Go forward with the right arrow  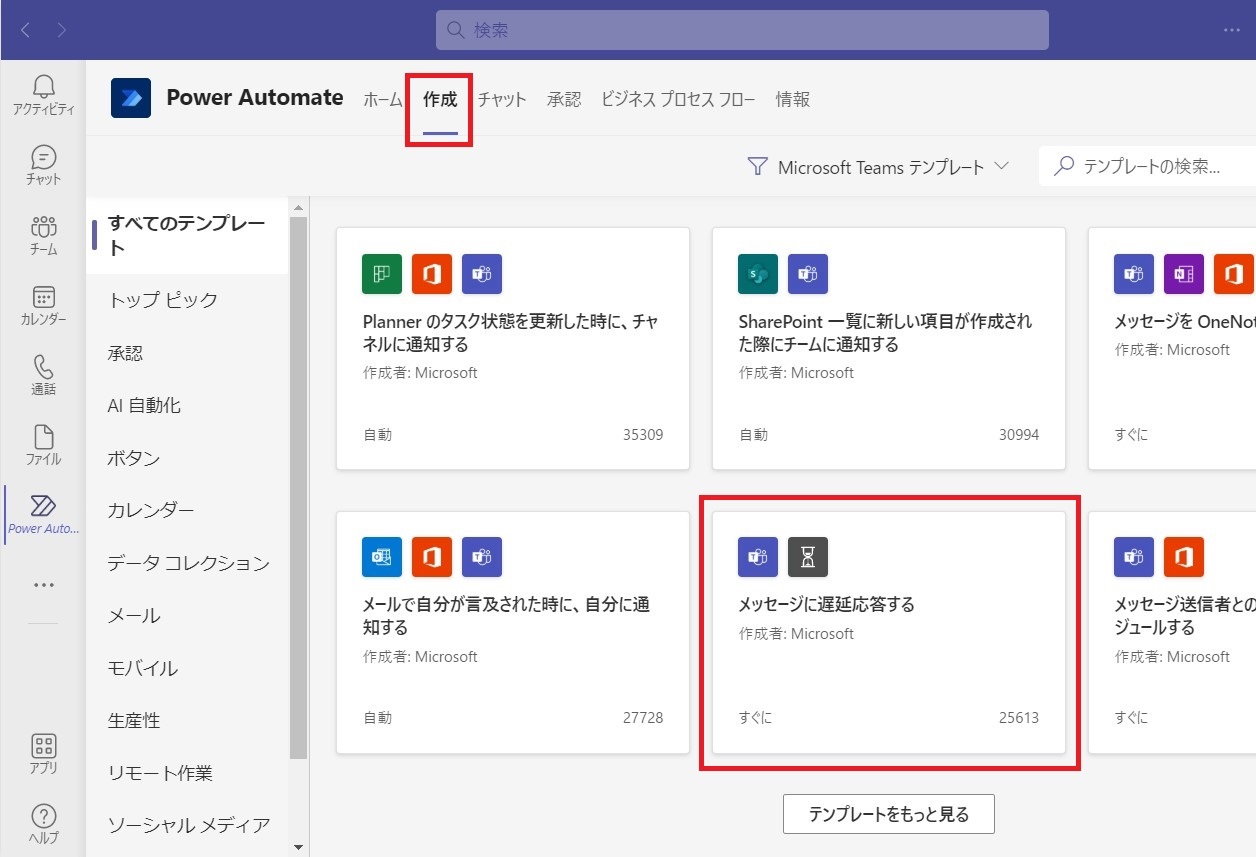(x=62, y=30)
